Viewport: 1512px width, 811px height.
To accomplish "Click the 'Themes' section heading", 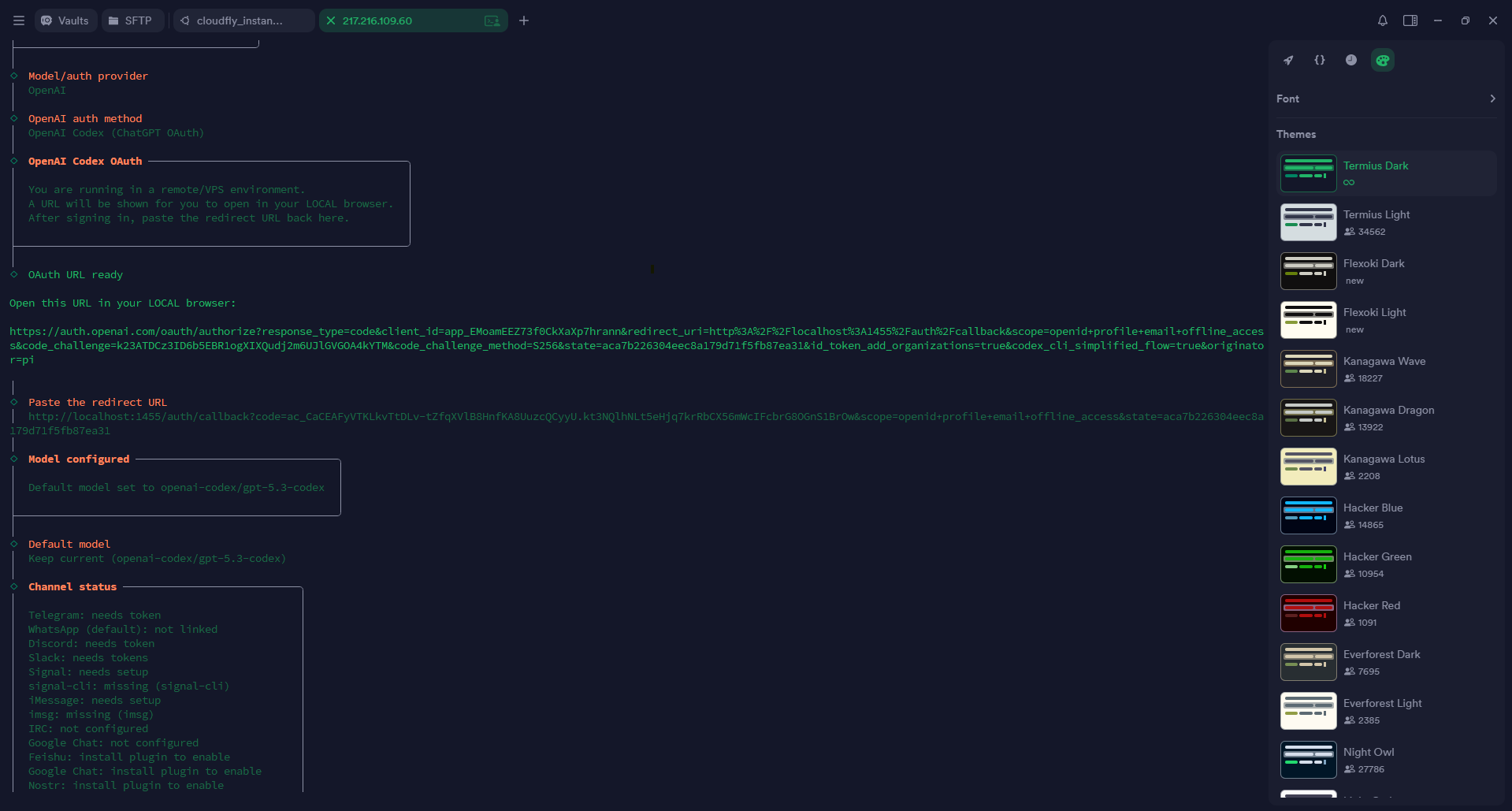I will (1296, 134).
